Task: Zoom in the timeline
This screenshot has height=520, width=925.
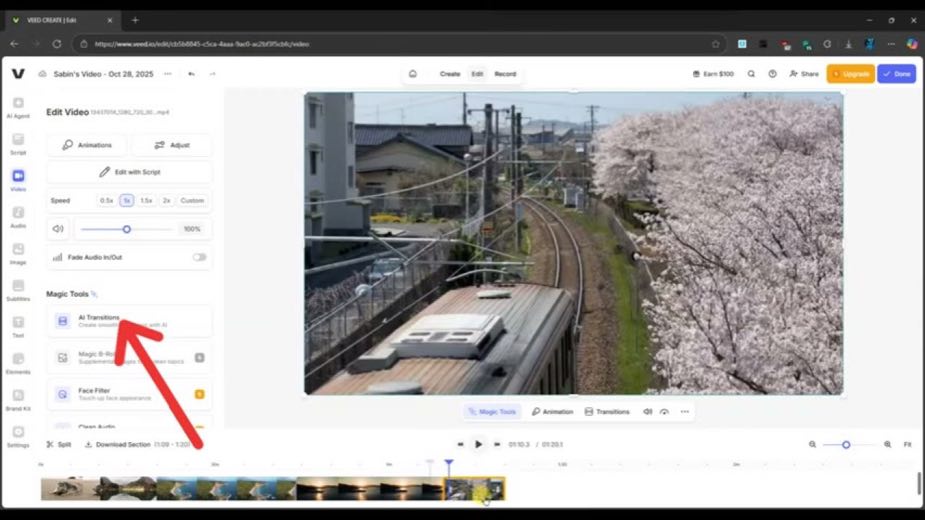Action: 887,444
